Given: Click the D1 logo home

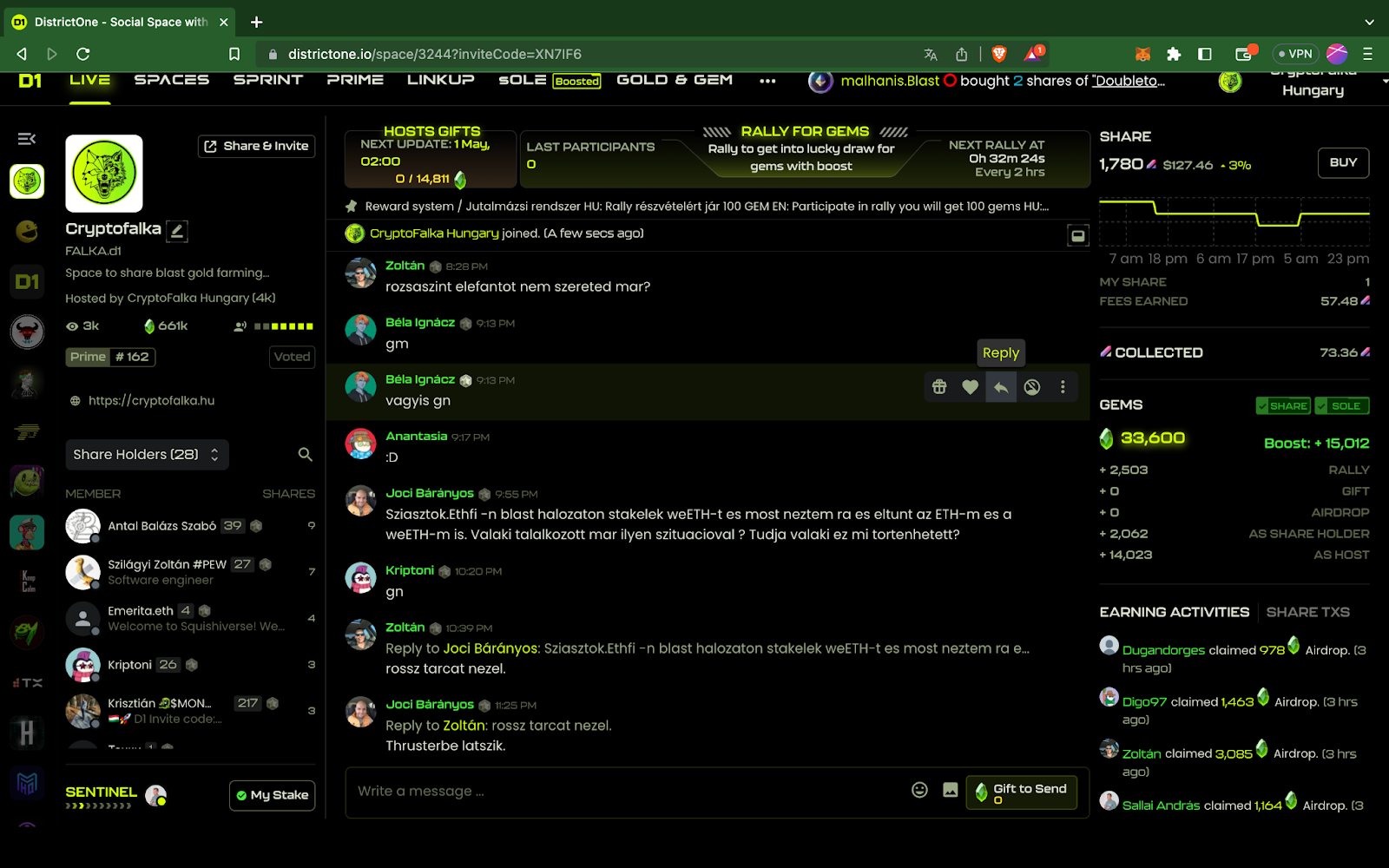Looking at the screenshot, I should (30, 81).
